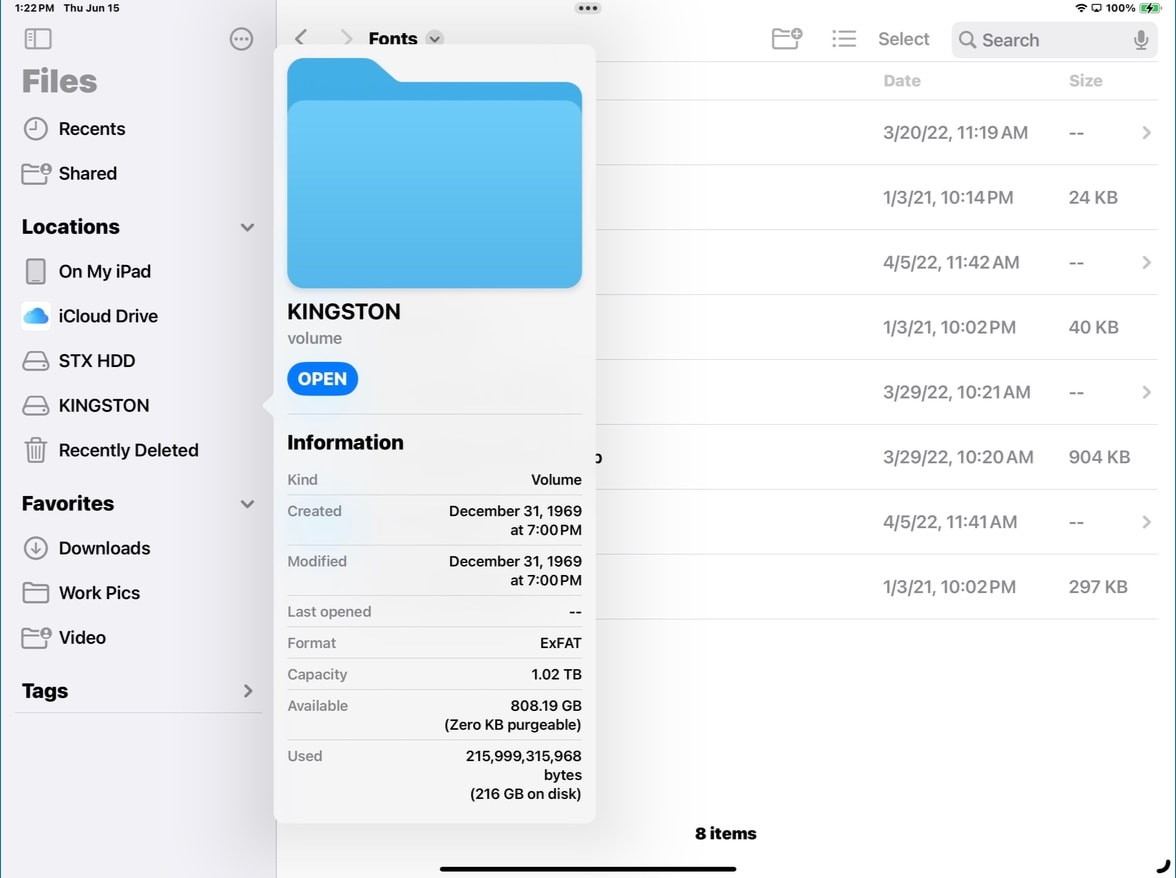Select On My iPad location
The width and height of the screenshot is (1176, 878).
pos(138,271)
